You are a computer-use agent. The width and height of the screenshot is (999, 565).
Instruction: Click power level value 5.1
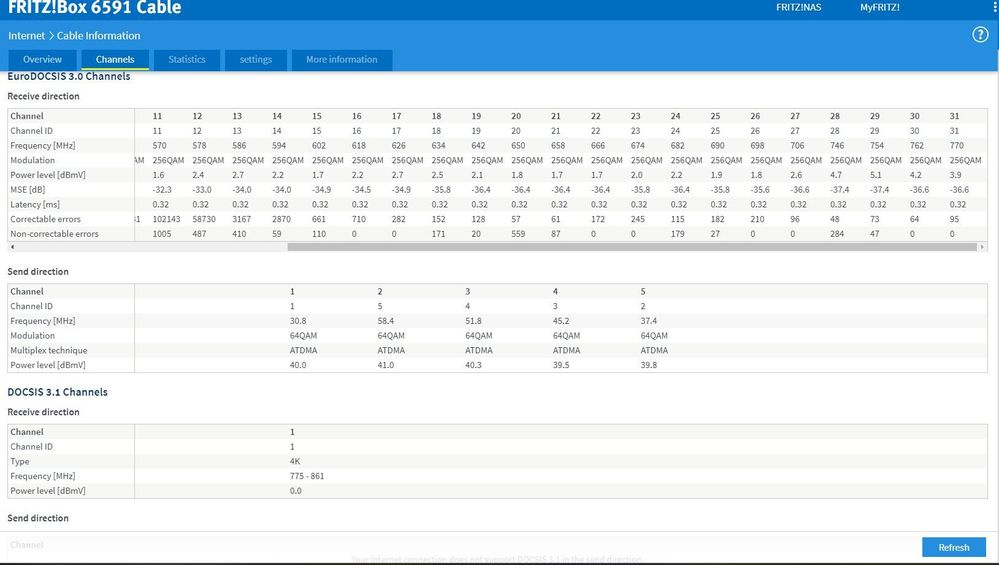[876, 175]
